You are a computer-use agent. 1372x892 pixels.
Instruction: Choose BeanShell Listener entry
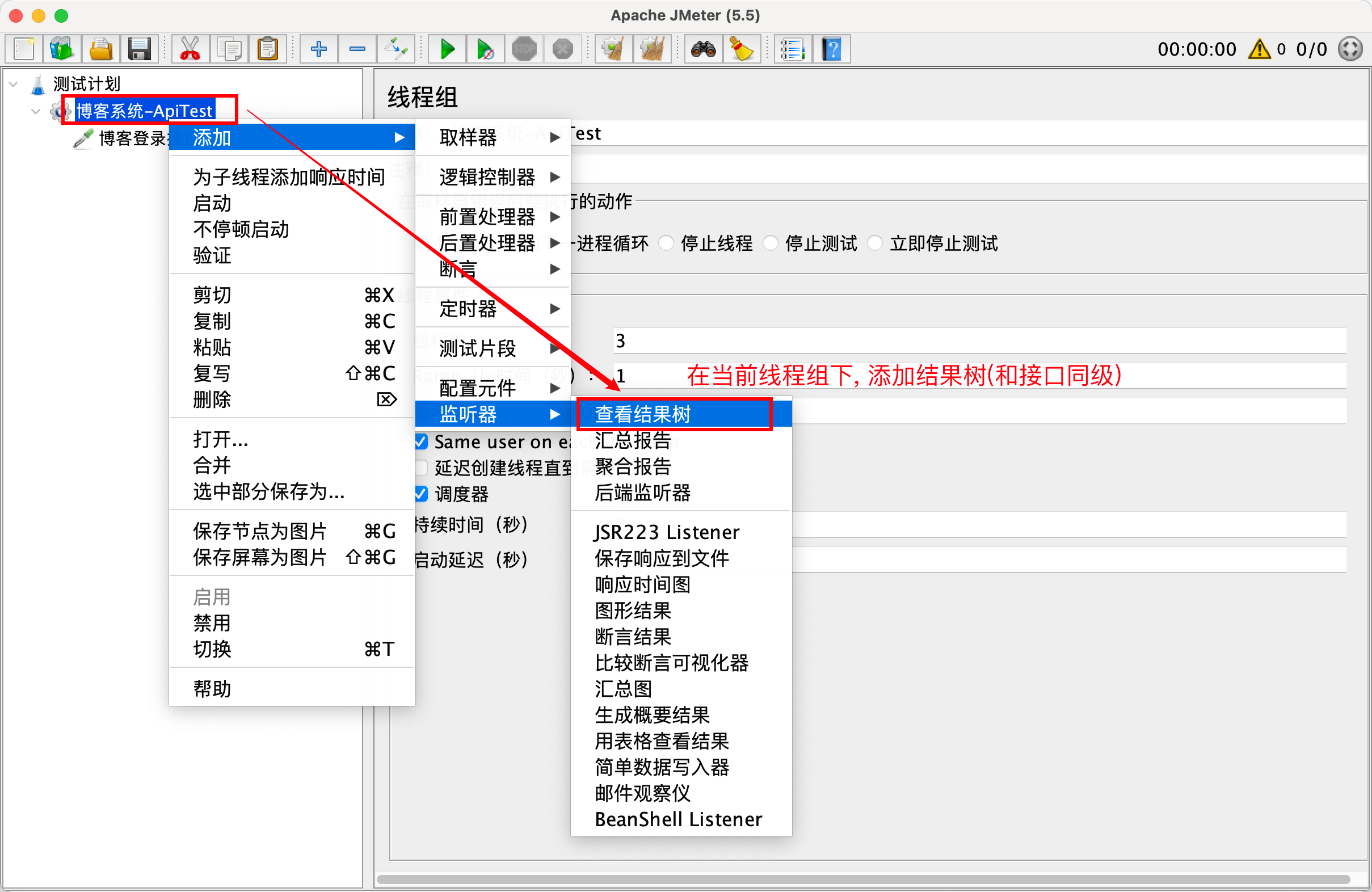pos(681,819)
